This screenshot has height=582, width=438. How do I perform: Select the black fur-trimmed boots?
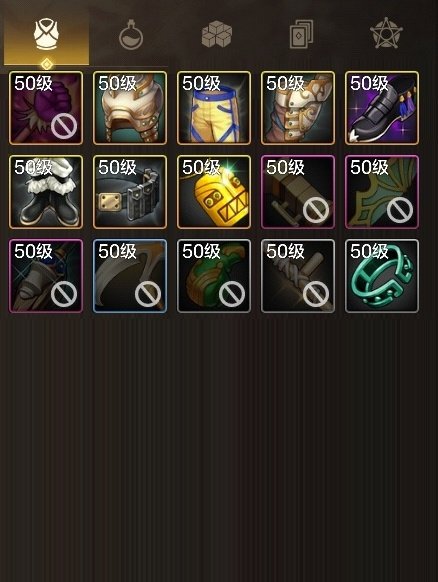pyautogui.click(x=46, y=192)
